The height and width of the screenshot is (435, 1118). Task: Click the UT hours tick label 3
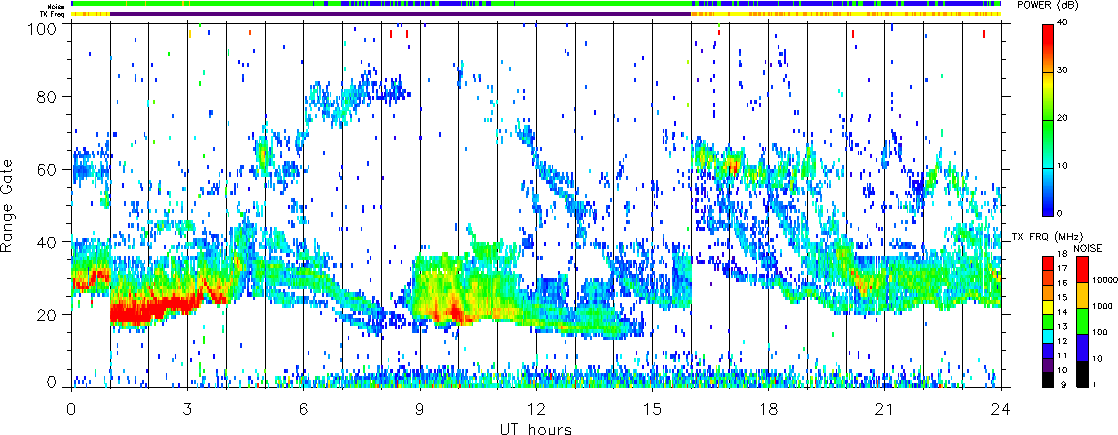click(188, 409)
